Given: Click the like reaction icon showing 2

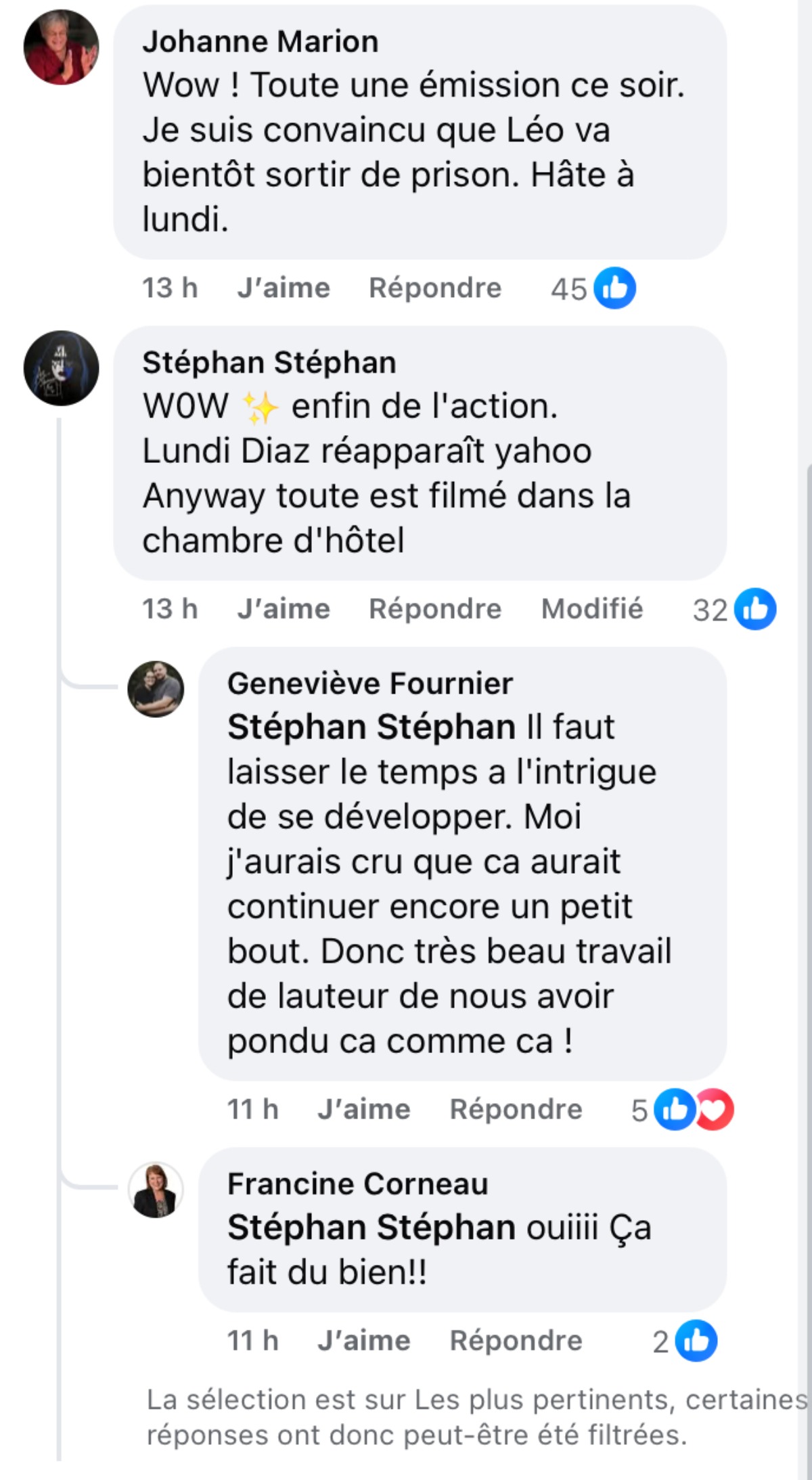Looking at the screenshot, I should pos(696,1341).
